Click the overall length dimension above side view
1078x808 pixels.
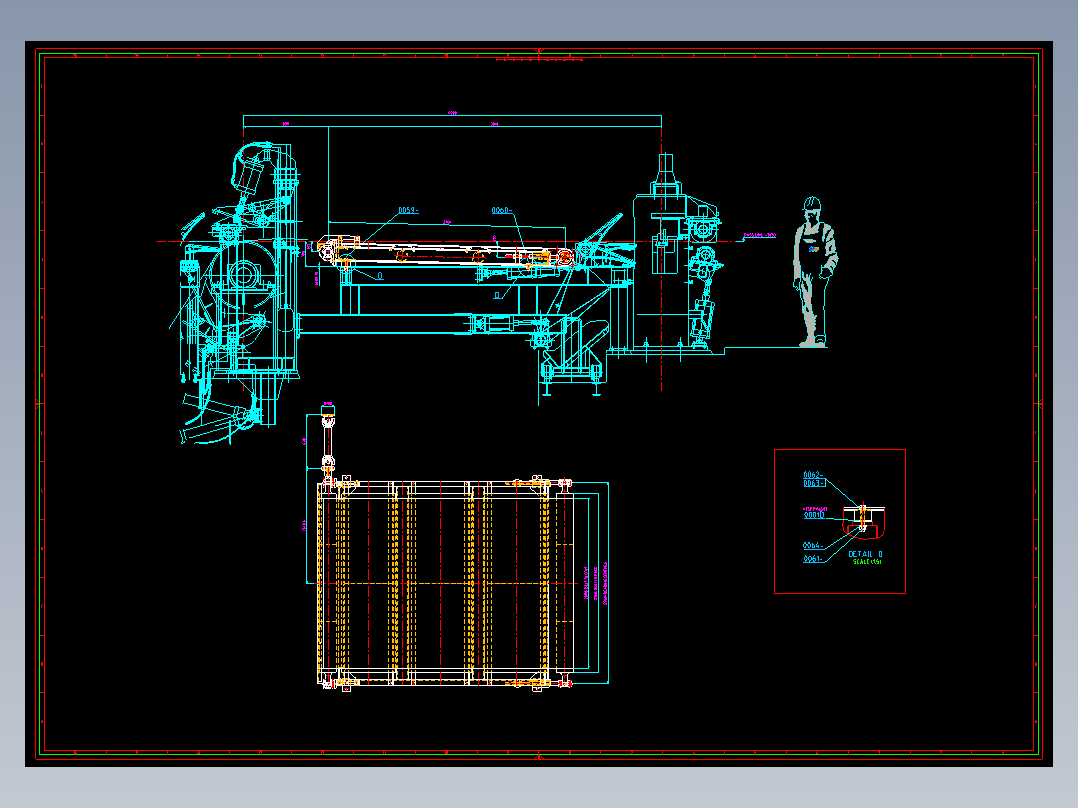452,113
